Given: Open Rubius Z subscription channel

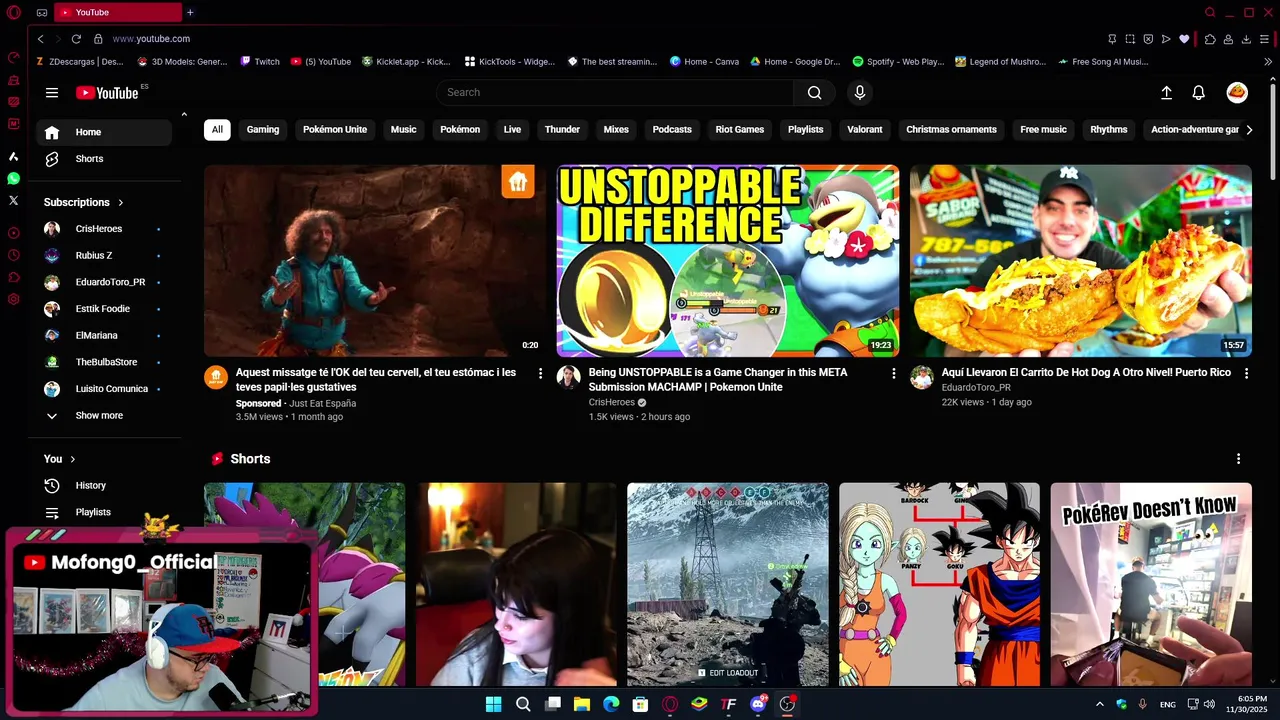Looking at the screenshot, I should 104,256.
